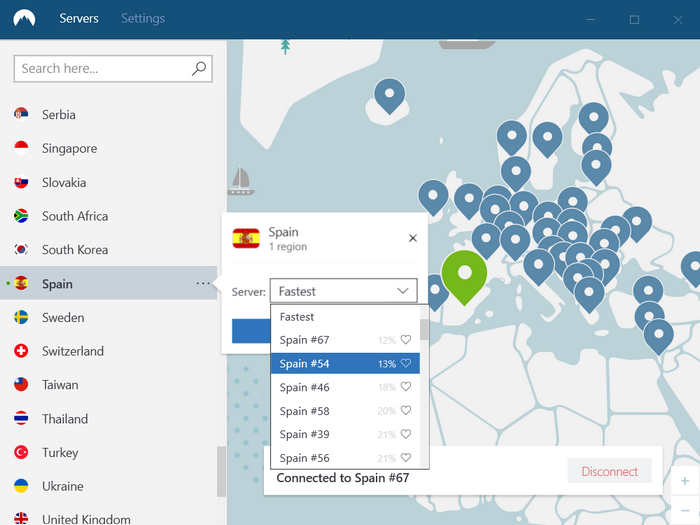The width and height of the screenshot is (700, 525).
Task: Click the Thailand flag icon
Action: tap(21, 418)
